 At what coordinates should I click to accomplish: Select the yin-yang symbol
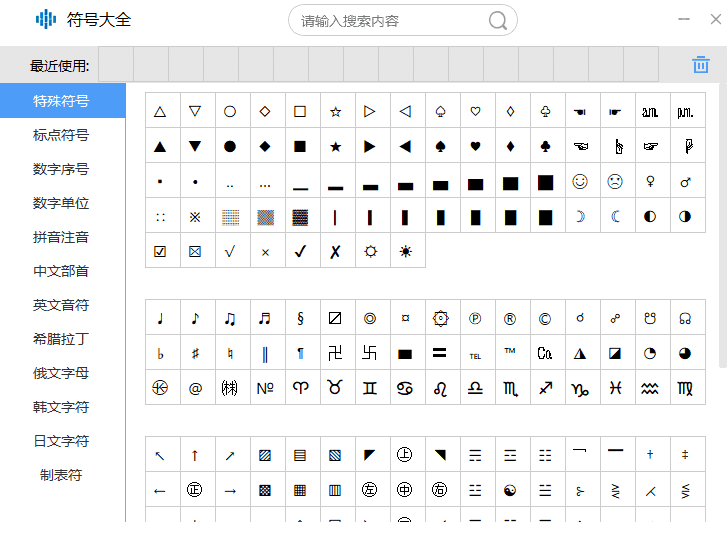pyautogui.click(x=510, y=490)
